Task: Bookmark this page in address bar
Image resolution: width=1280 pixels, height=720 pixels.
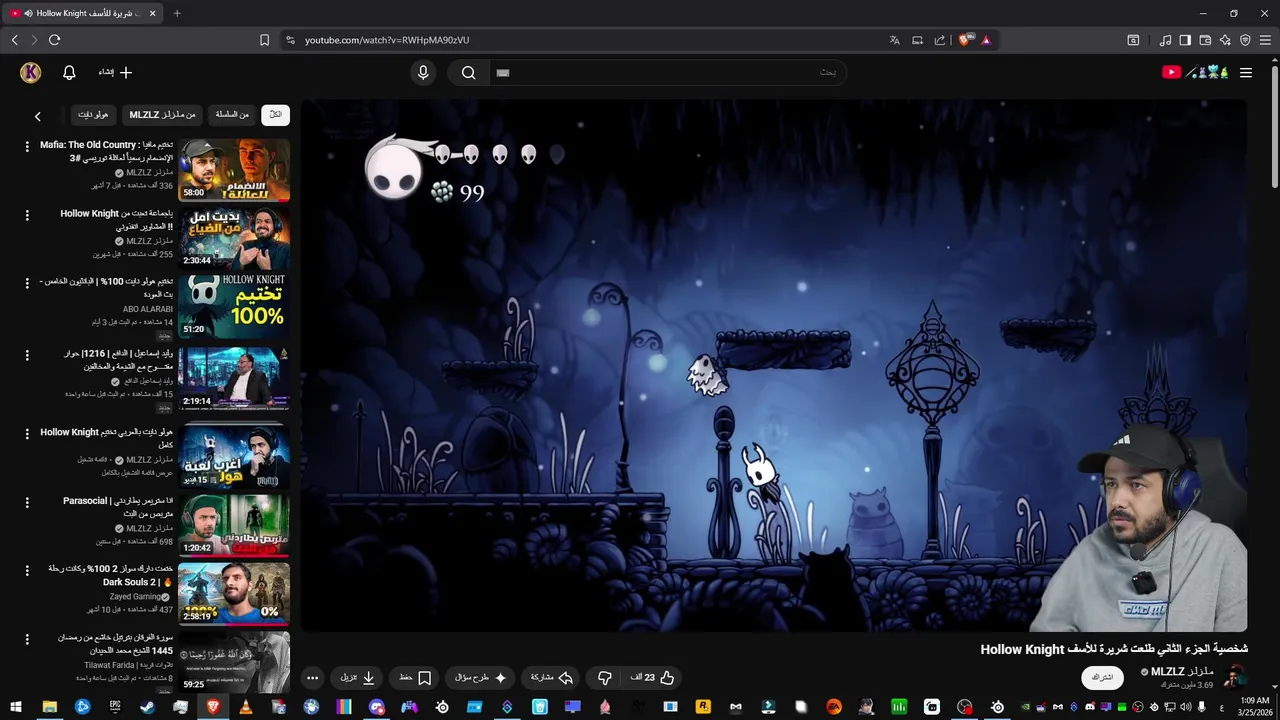Action: pos(264,40)
